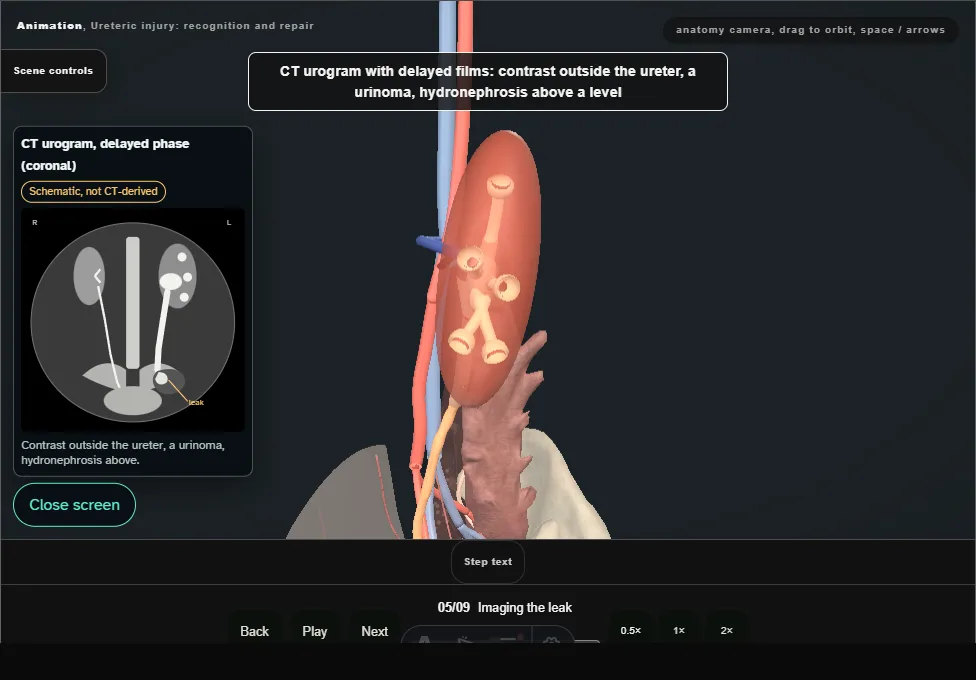Close the CT urogram screen
Image resolution: width=976 pixels, height=680 pixels.
(75, 505)
